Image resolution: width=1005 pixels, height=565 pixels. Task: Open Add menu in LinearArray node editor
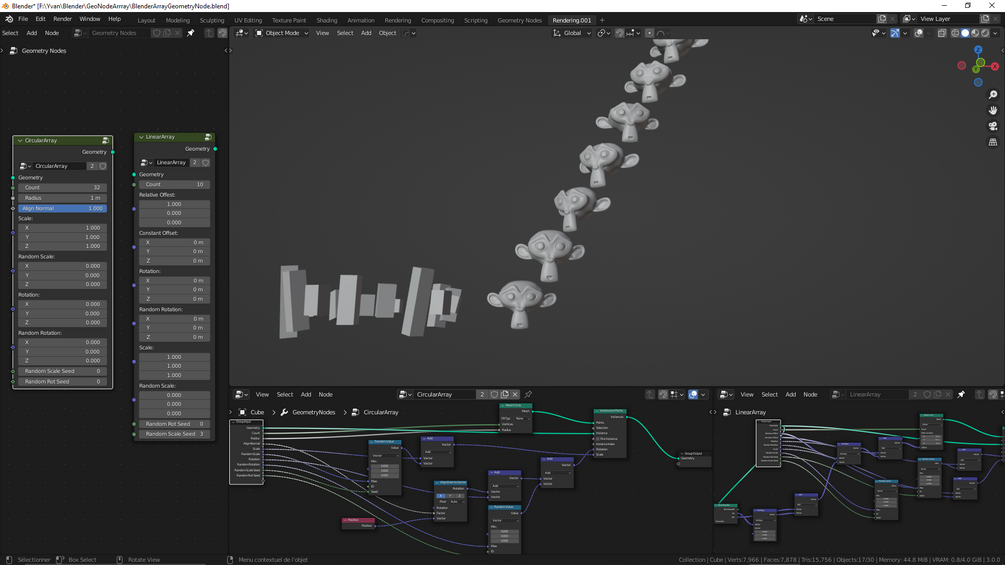click(790, 395)
